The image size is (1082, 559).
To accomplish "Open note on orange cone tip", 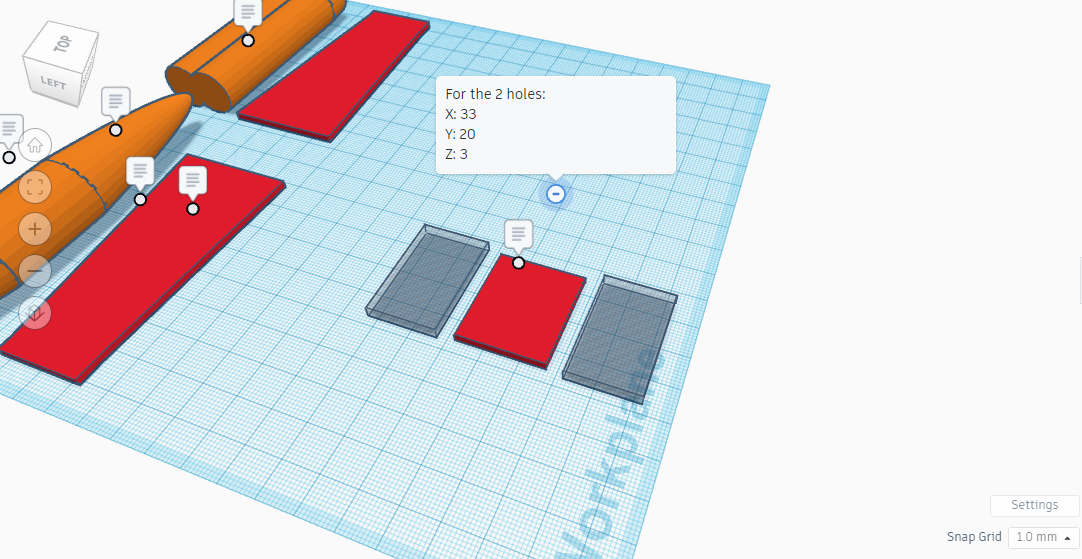I will click(116, 103).
